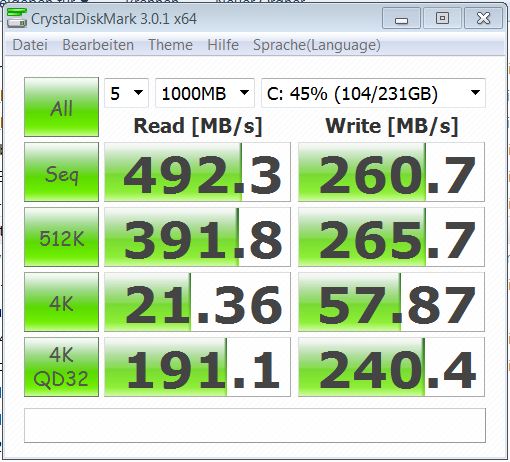Click the Seq read result 492.3
510x462 pixels.
point(197,172)
